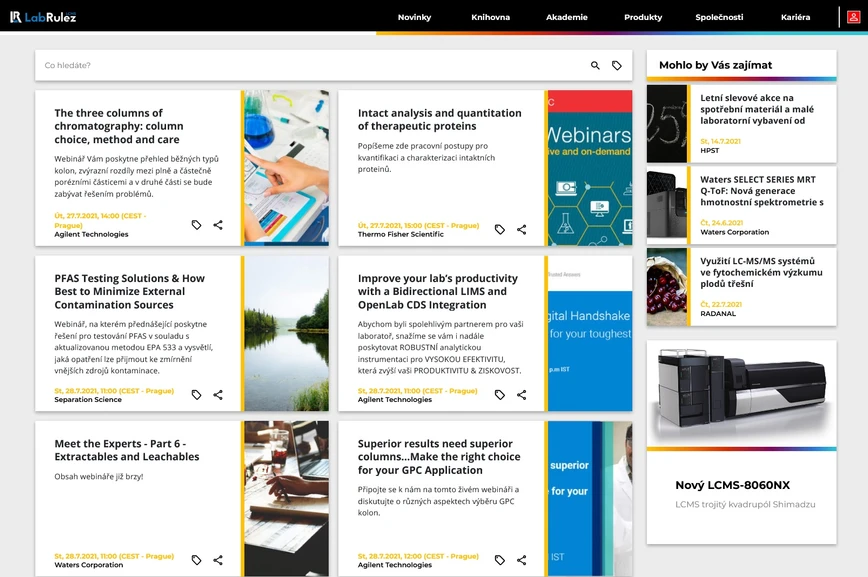
Task: Click 'Obsah webináře již brzy!' text
Action: click(99, 476)
